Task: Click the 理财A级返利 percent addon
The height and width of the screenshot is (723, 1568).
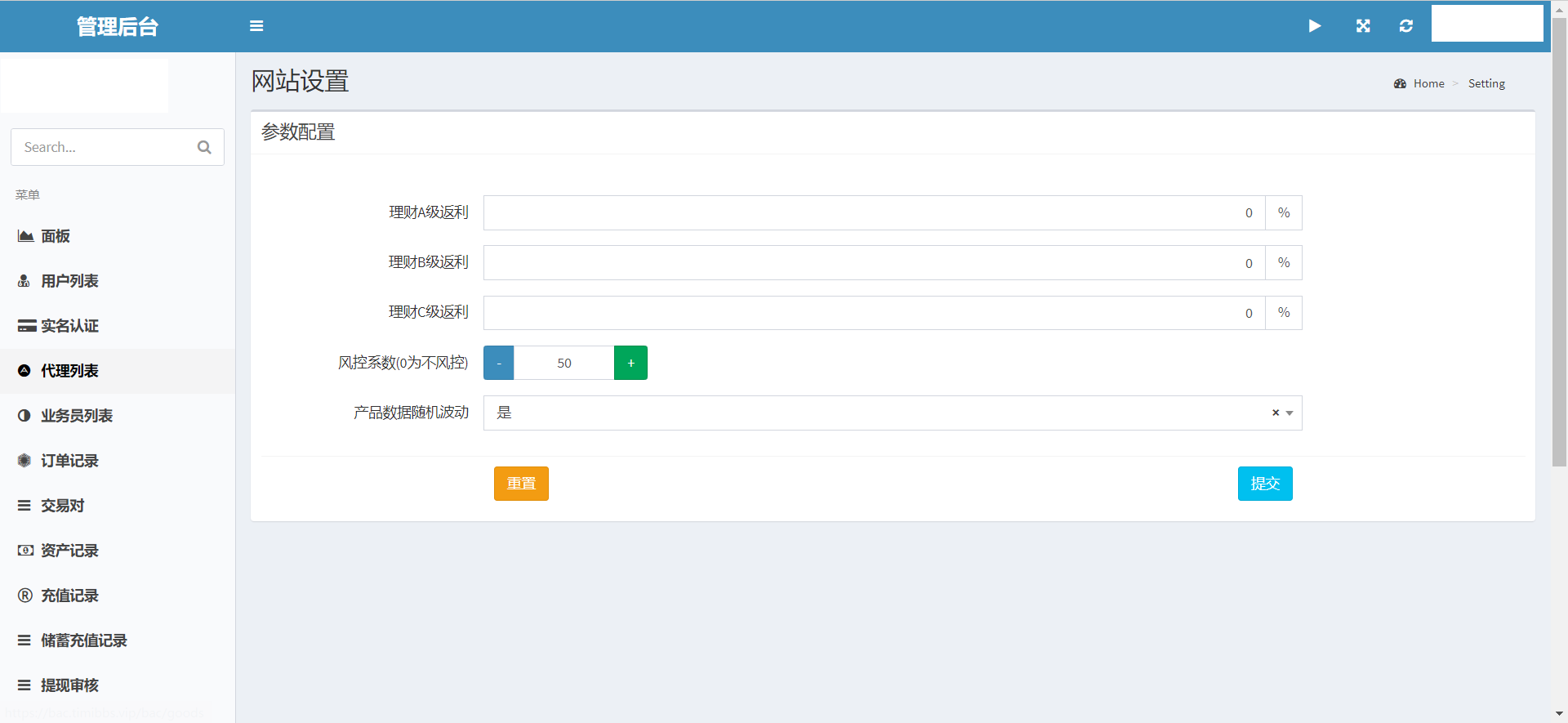Action: pos(1284,212)
